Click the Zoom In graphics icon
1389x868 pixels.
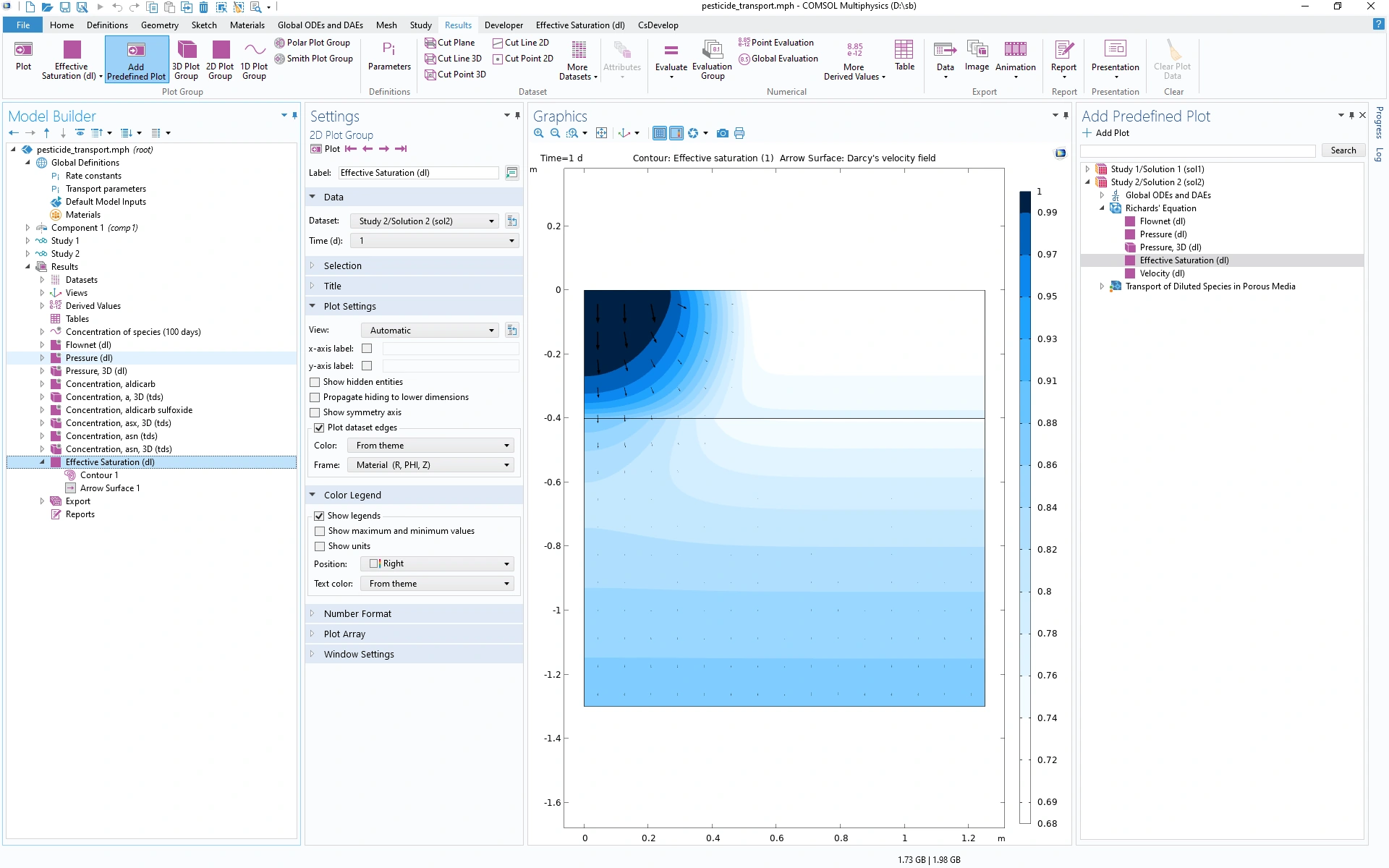click(539, 133)
